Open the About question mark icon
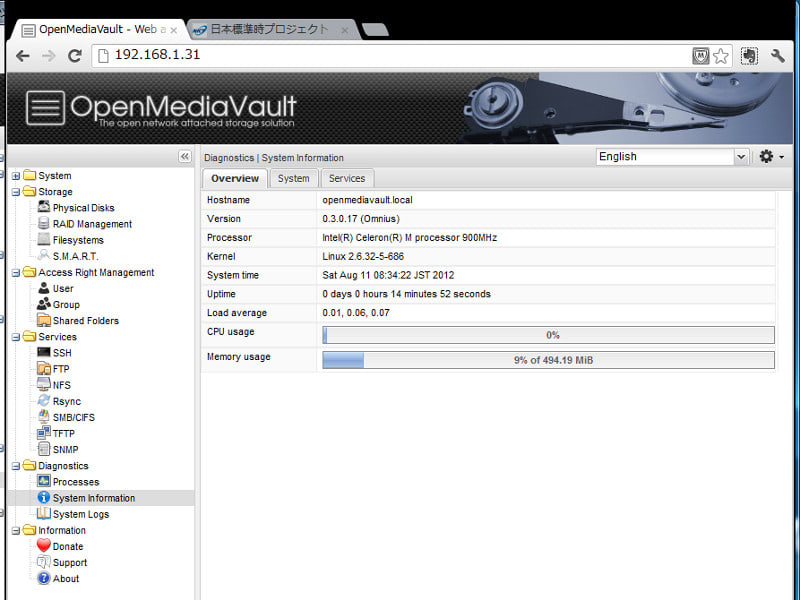The height and width of the screenshot is (600, 800). click(44, 579)
